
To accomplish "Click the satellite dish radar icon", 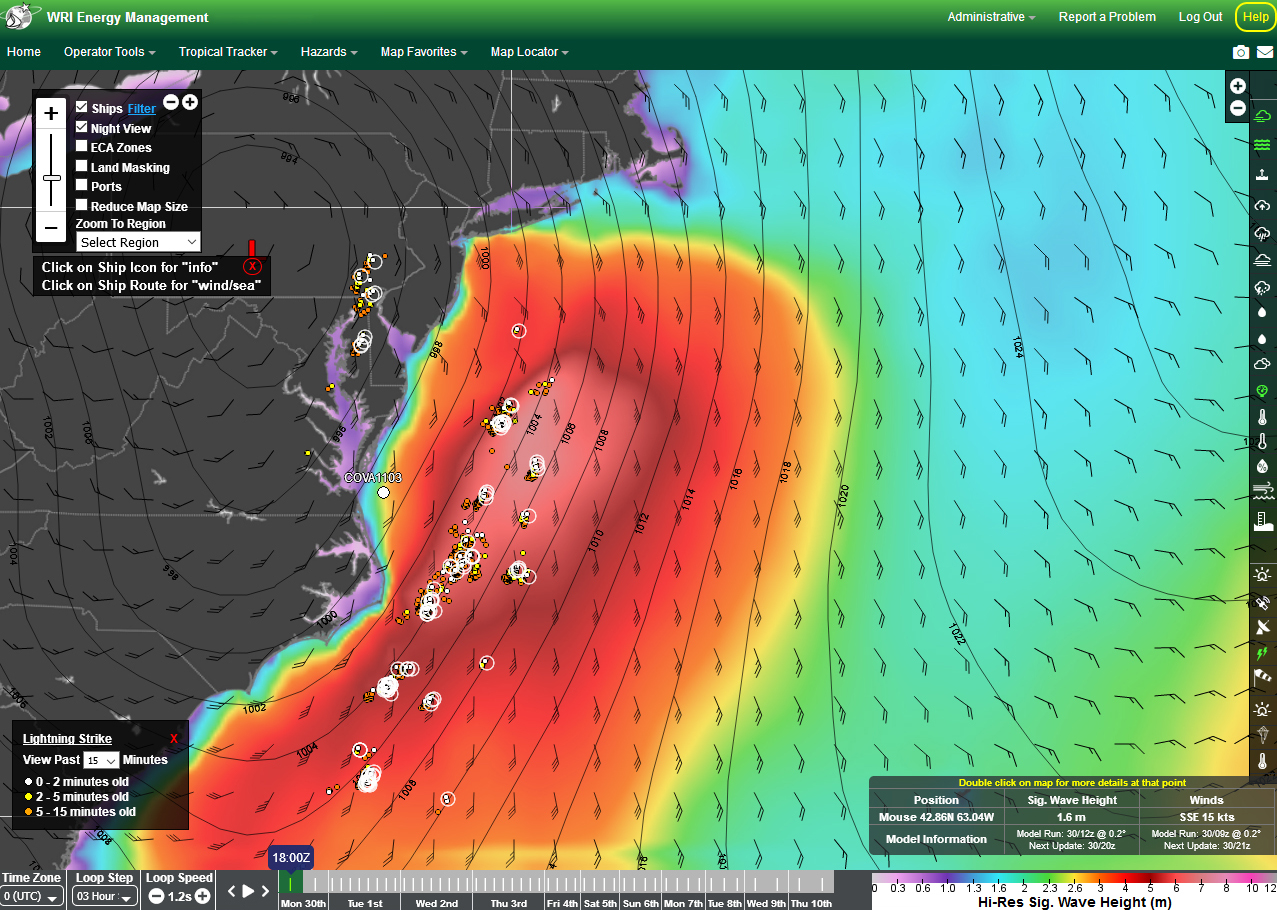I will (1262, 627).
